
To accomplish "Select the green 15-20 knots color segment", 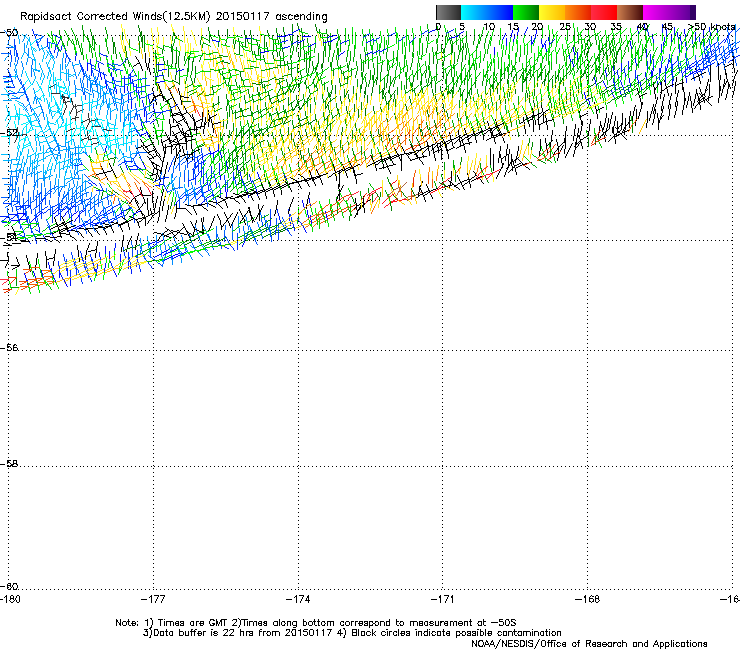I will pos(526,12).
